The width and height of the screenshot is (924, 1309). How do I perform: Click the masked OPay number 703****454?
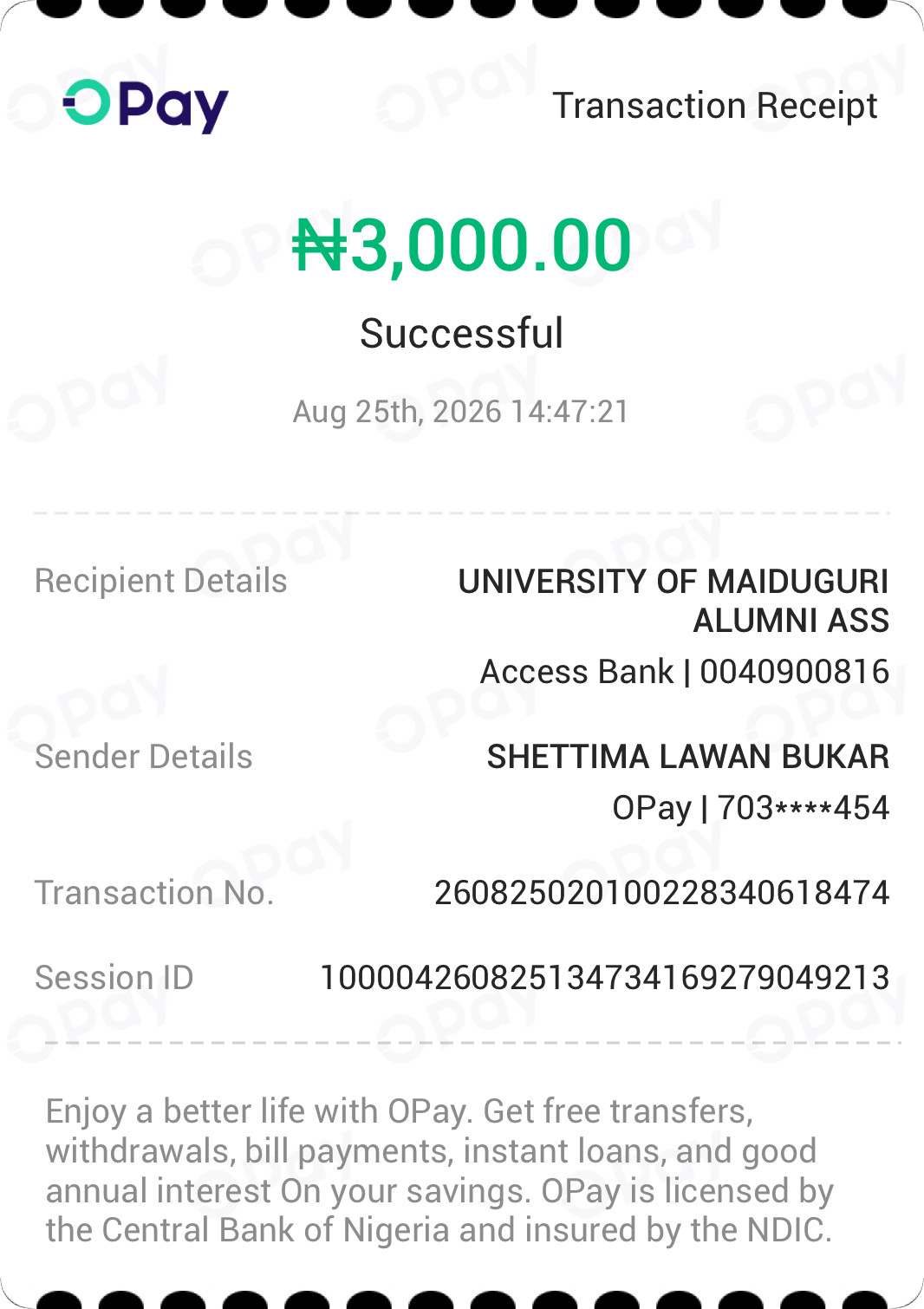804,808
